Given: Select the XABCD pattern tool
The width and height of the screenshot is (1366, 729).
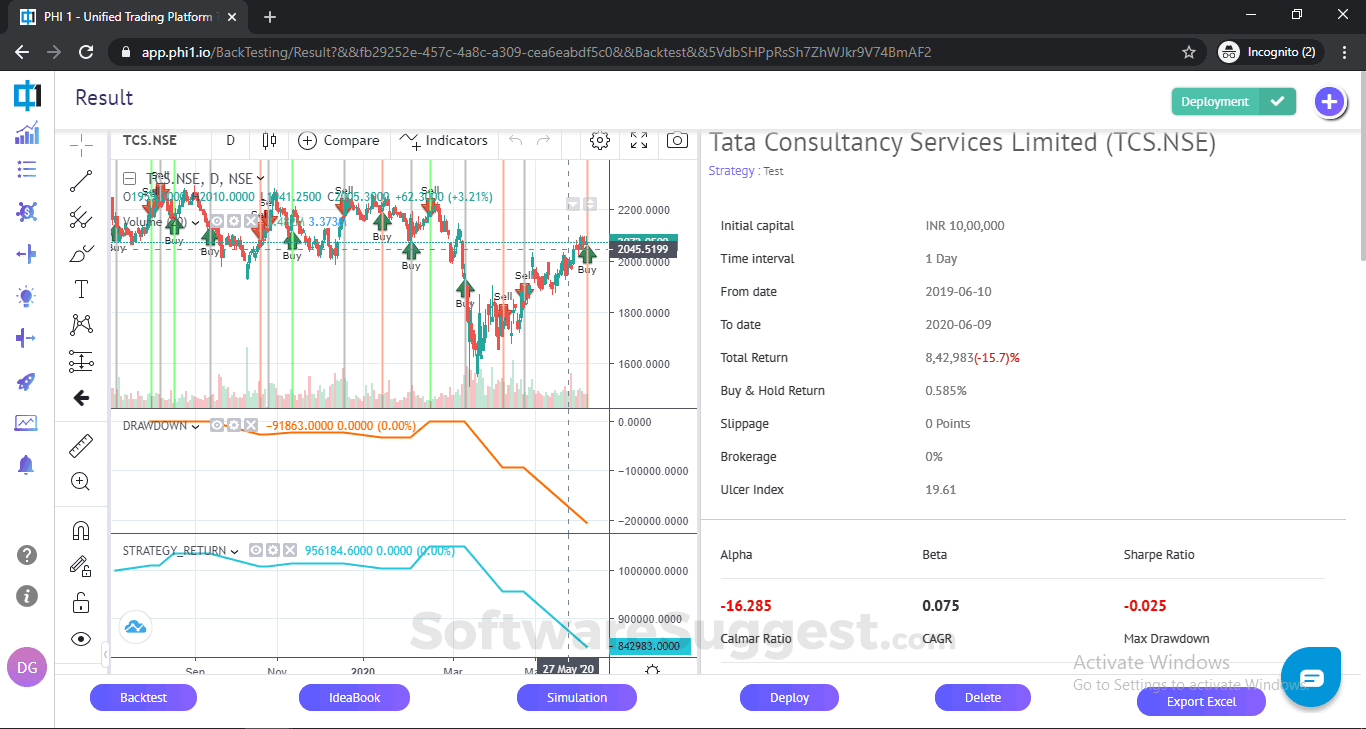Looking at the screenshot, I should (80, 324).
